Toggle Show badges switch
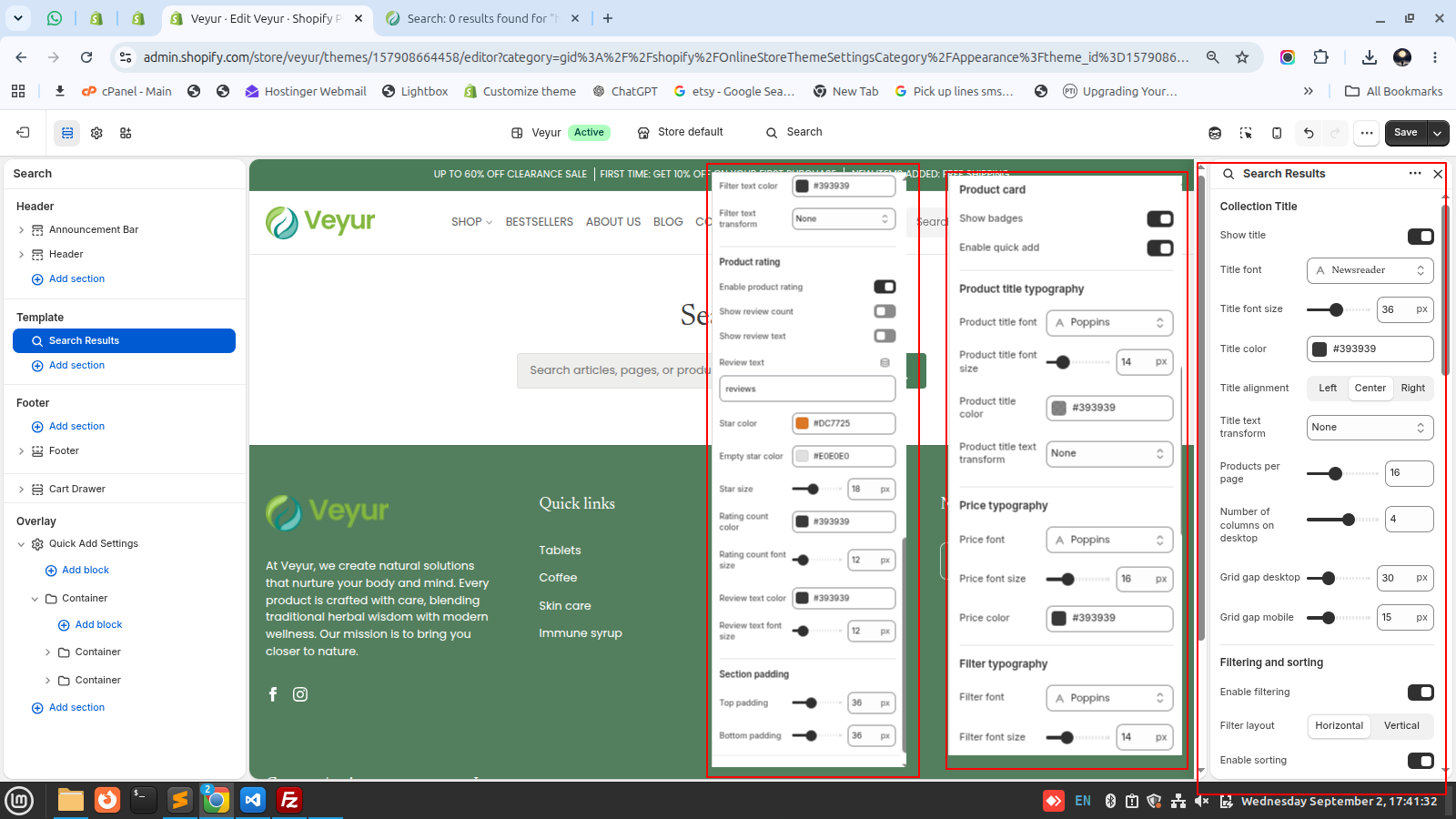 [x=1160, y=219]
